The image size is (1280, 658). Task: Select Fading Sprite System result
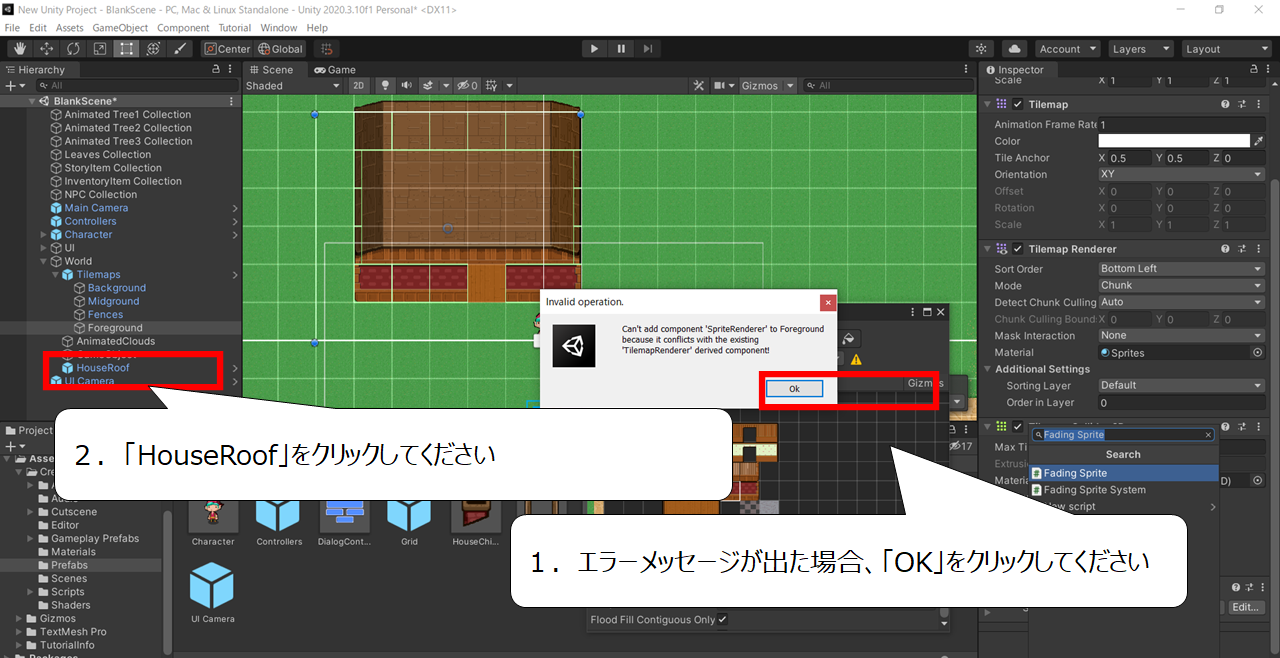pos(1124,490)
